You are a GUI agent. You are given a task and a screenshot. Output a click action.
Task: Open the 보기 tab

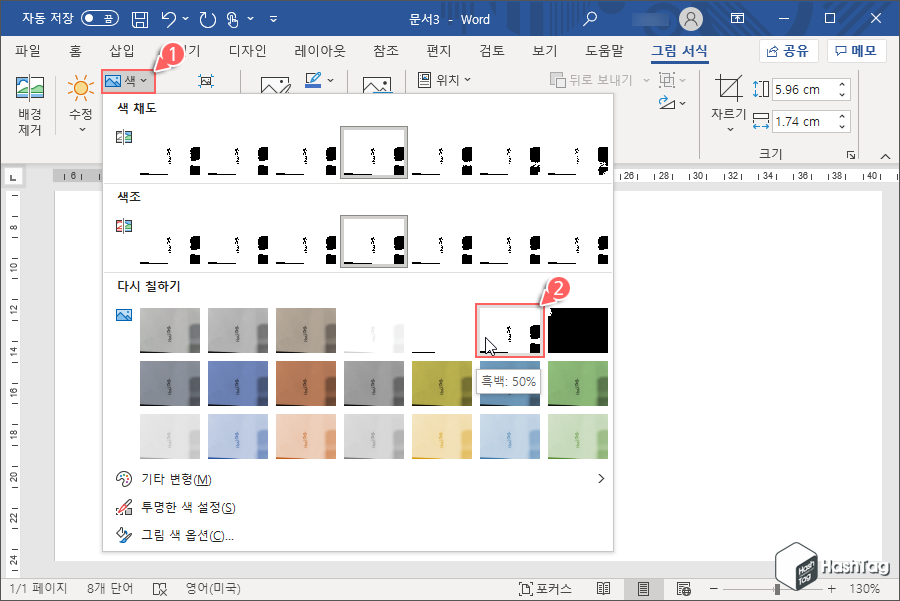coord(545,51)
